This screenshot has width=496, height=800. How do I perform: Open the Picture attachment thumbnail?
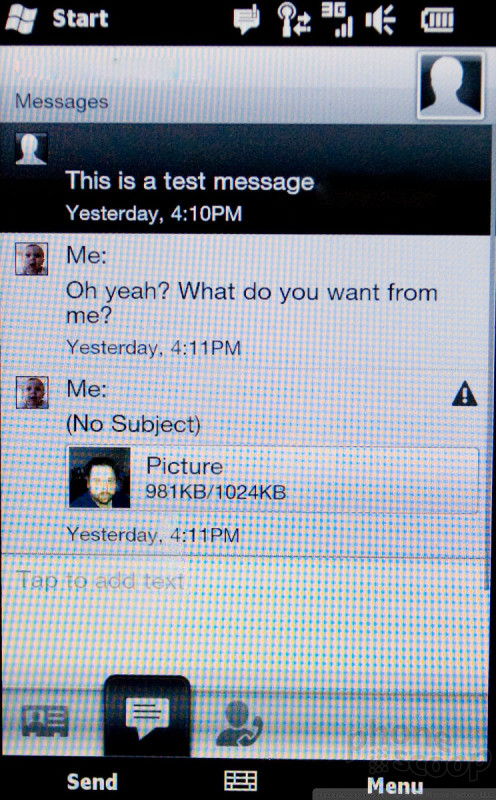coord(100,478)
